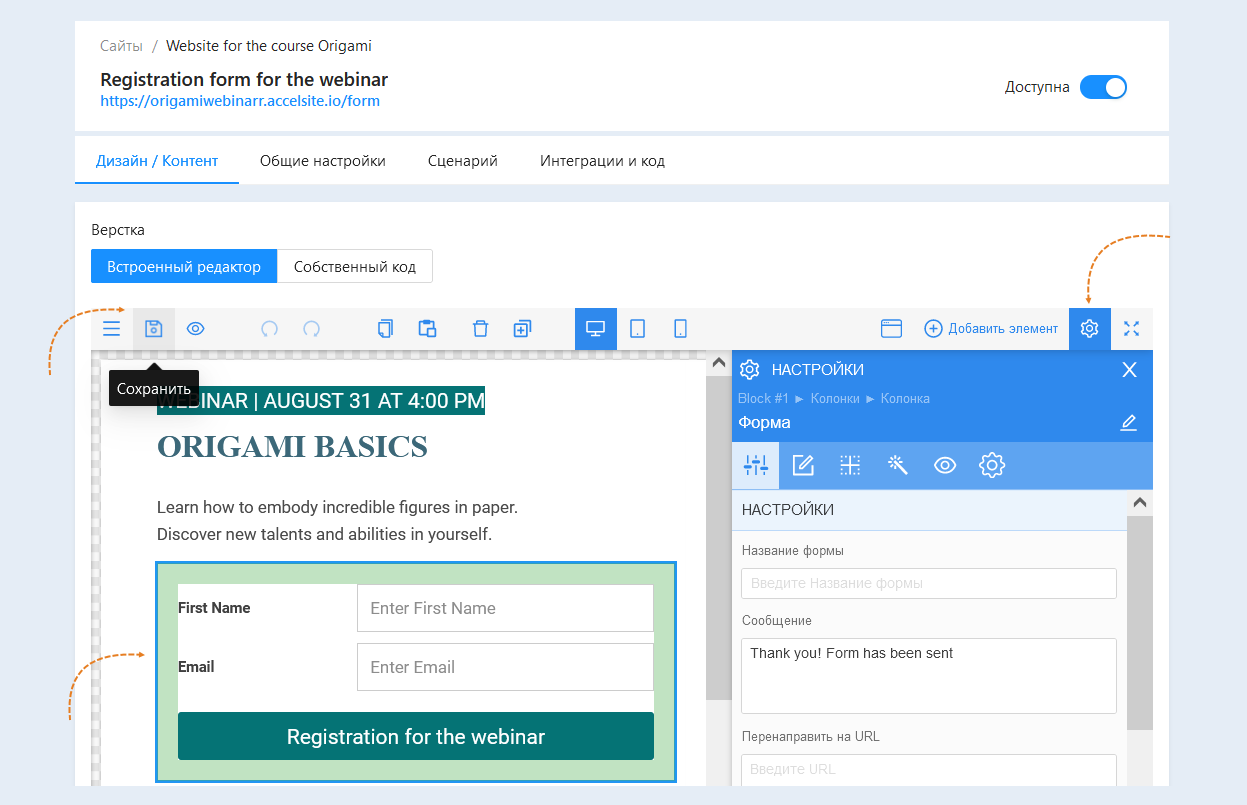Image resolution: width=1247 pixels, height=805 pixels.
Task: Click the Сайты breadcrumb link
Action: 121,46
